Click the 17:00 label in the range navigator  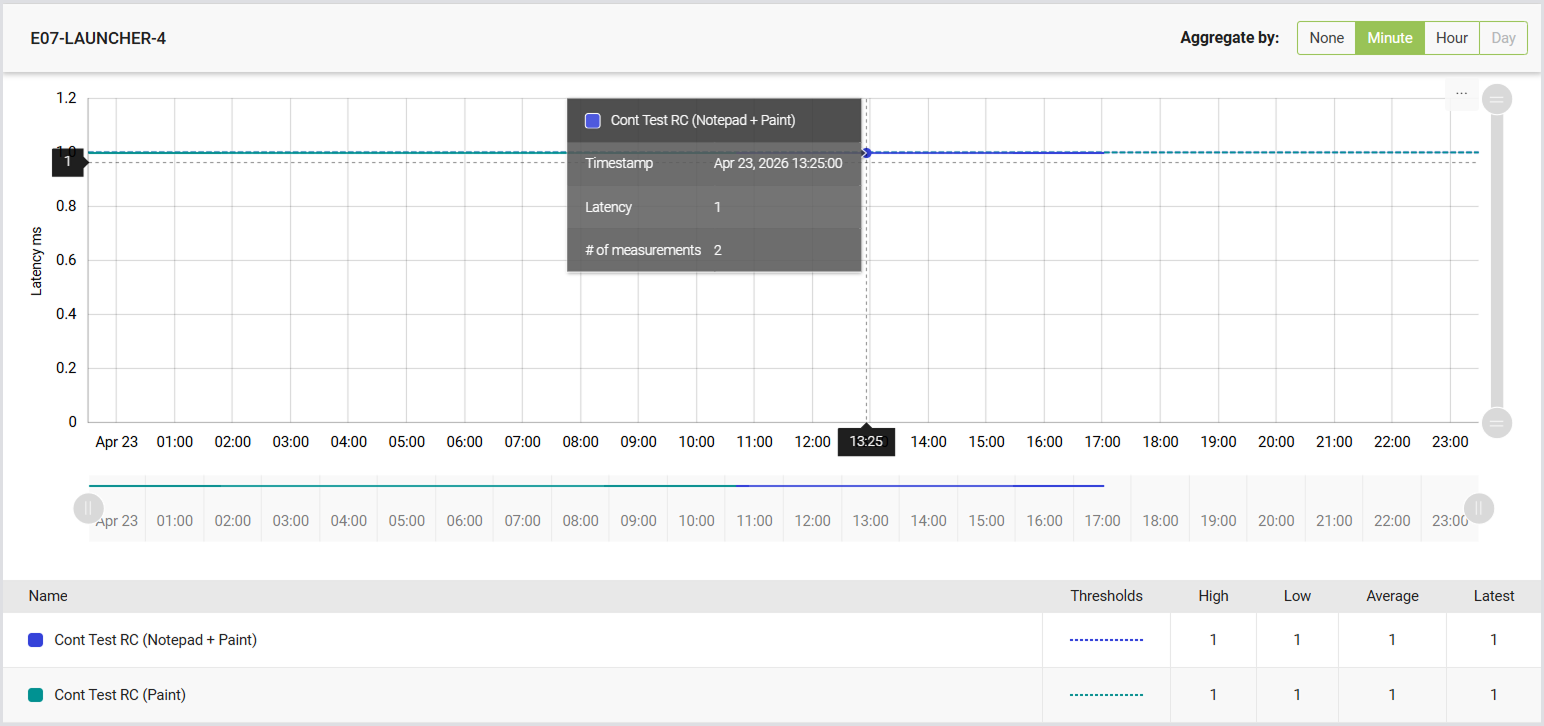[x=1102, y=521]
